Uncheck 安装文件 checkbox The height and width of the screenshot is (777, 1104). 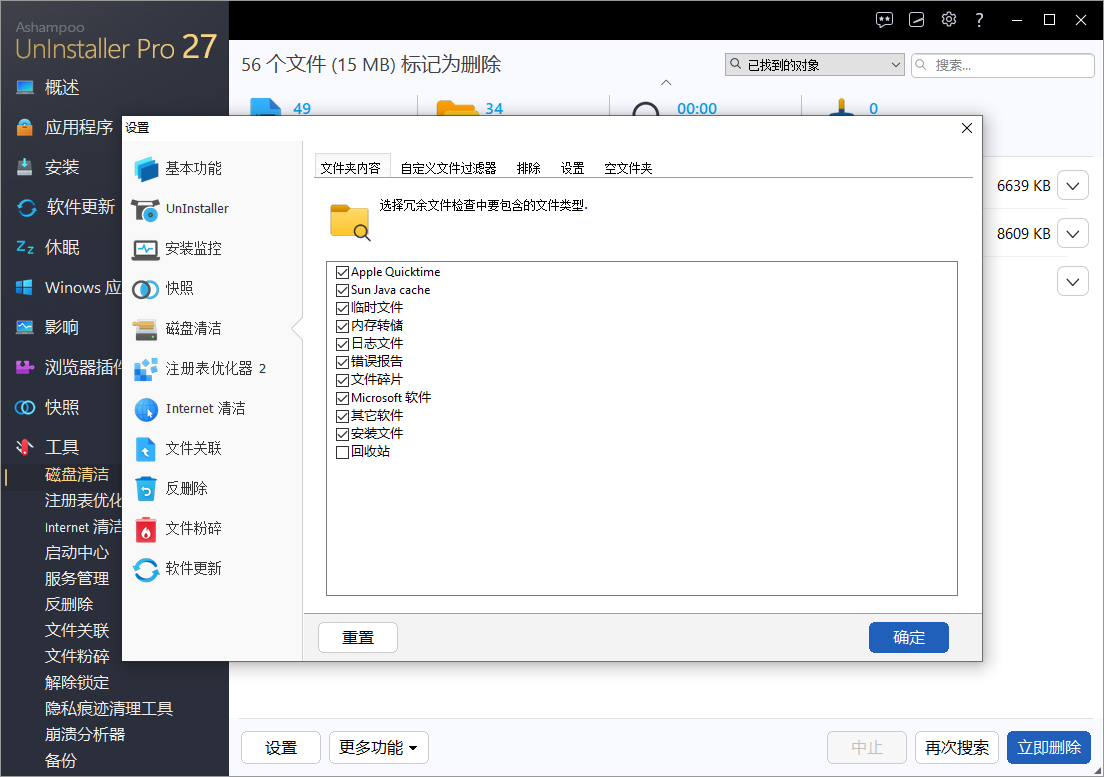(x=342, y=434)
